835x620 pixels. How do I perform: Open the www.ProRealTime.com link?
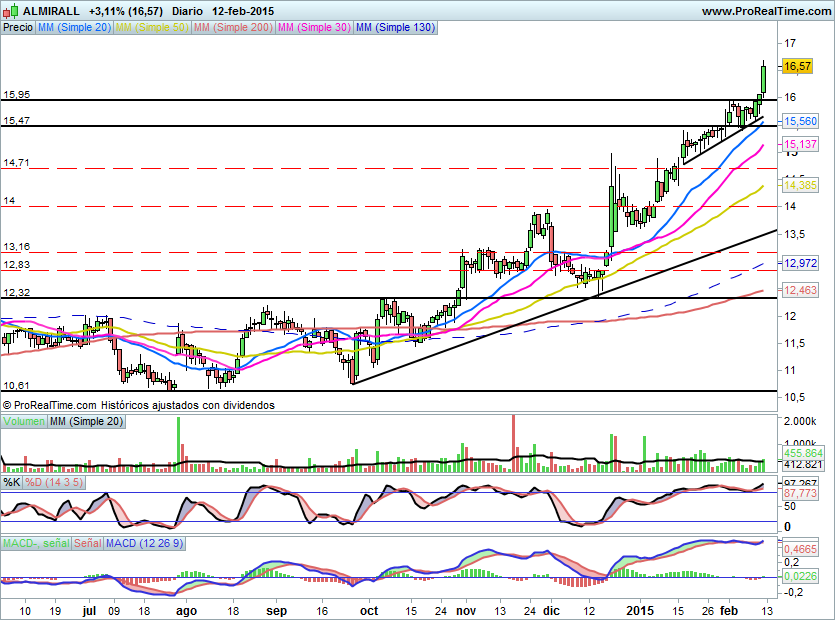point(765,11)
